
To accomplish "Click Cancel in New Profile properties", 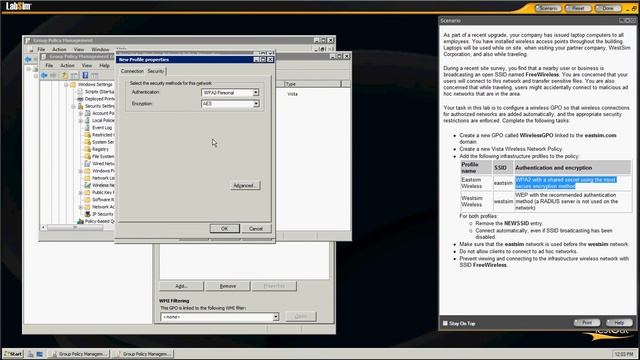I will (x=256, y=229).
